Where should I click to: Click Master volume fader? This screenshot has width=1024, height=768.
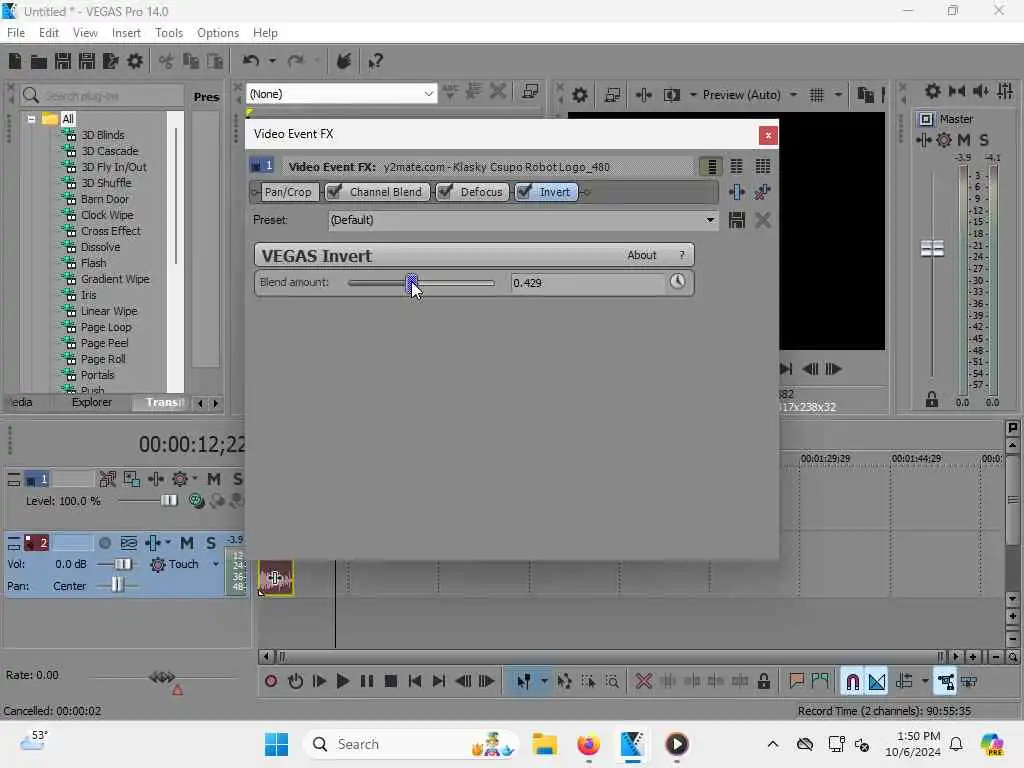pyautogui.click(x=932, y=248)
